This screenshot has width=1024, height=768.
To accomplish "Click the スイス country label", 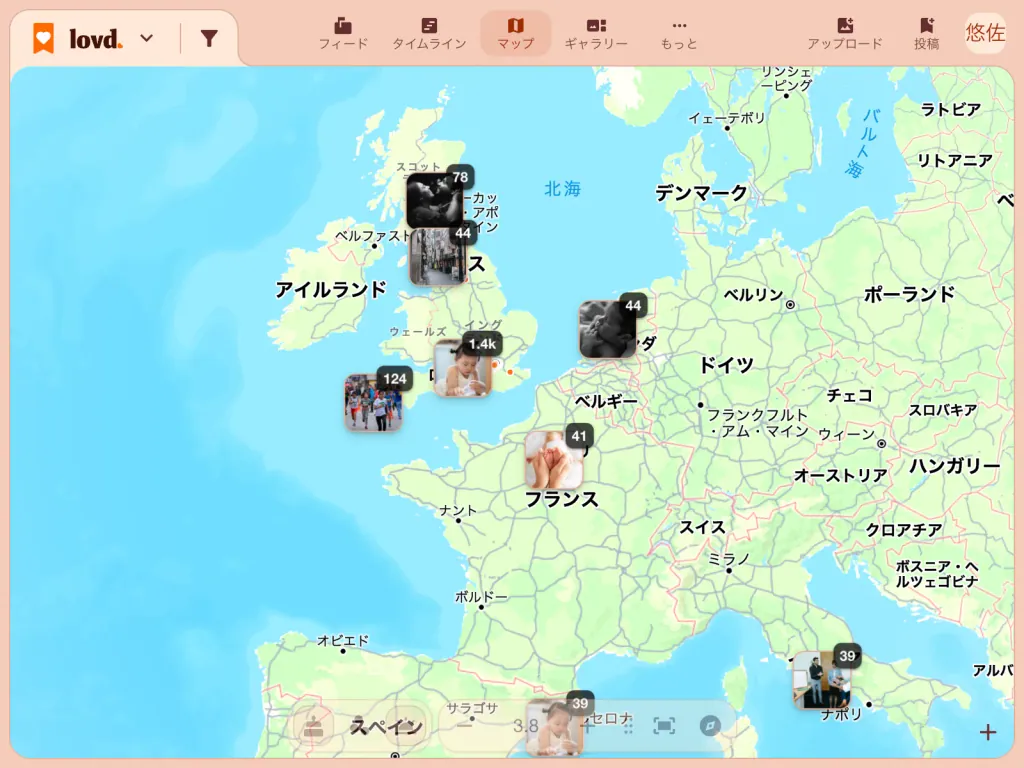I will (703, 527).
